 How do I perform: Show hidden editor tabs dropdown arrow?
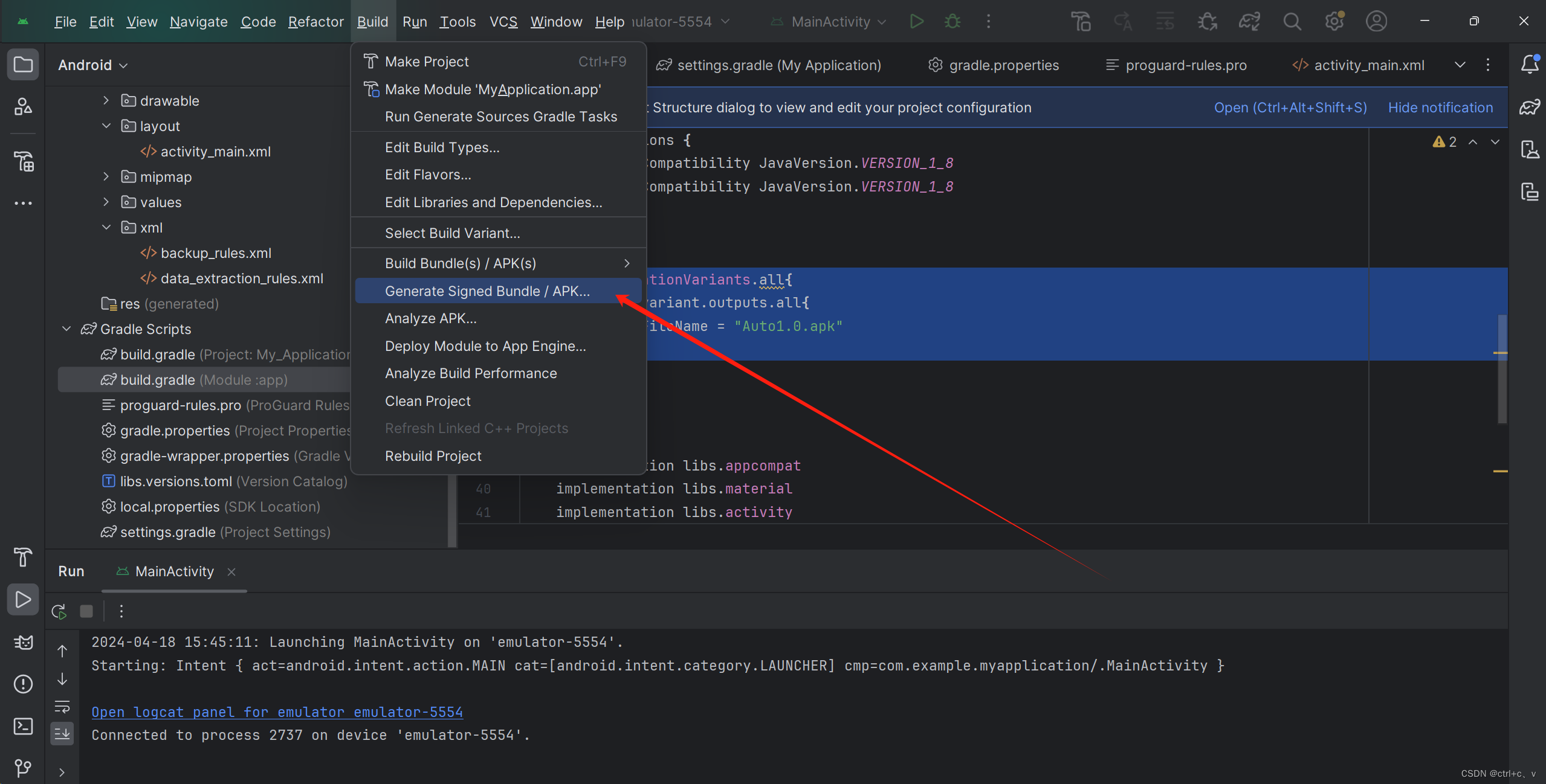(1460, 65)
